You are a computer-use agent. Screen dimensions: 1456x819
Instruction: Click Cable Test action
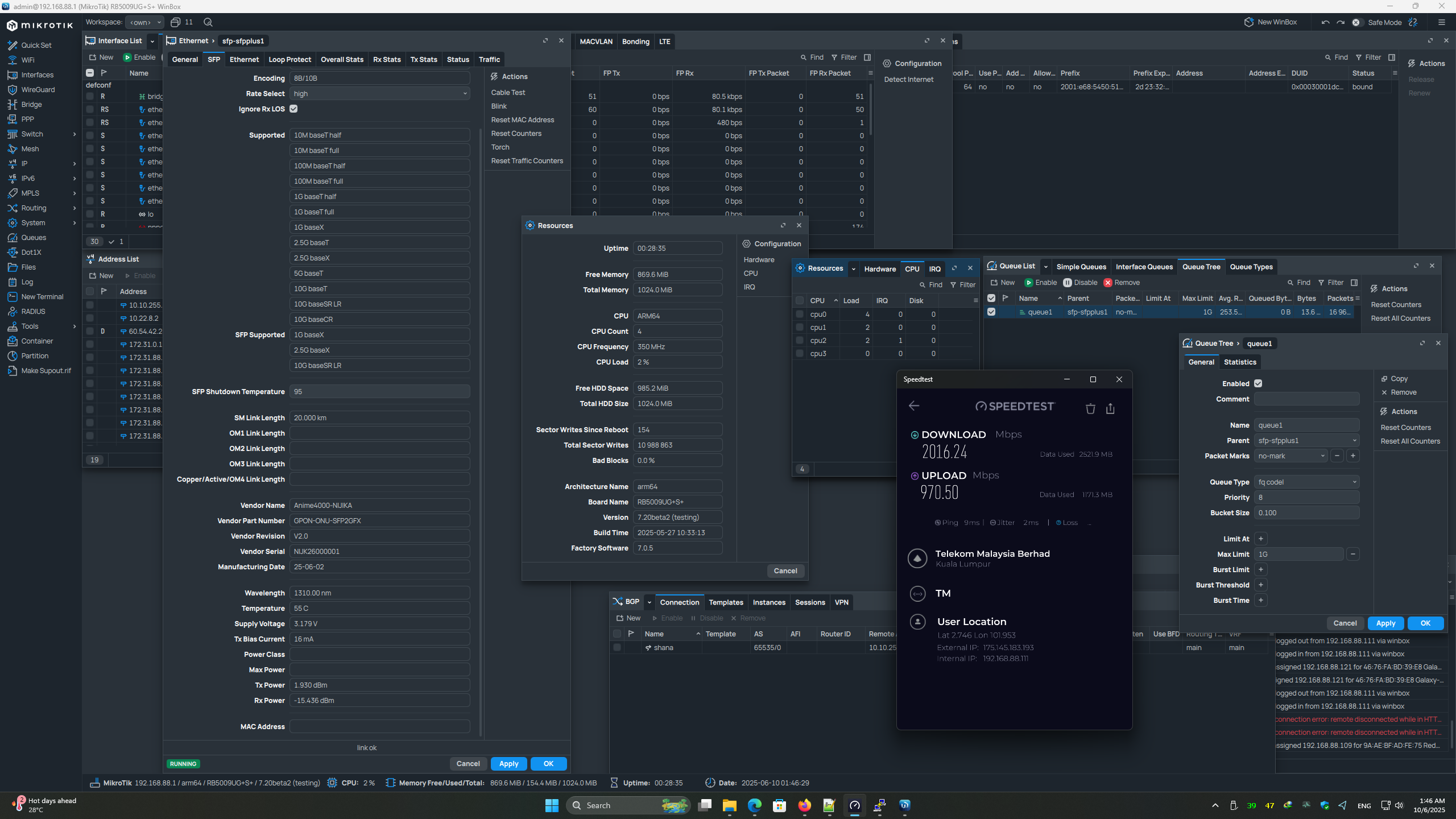[508, 92]
